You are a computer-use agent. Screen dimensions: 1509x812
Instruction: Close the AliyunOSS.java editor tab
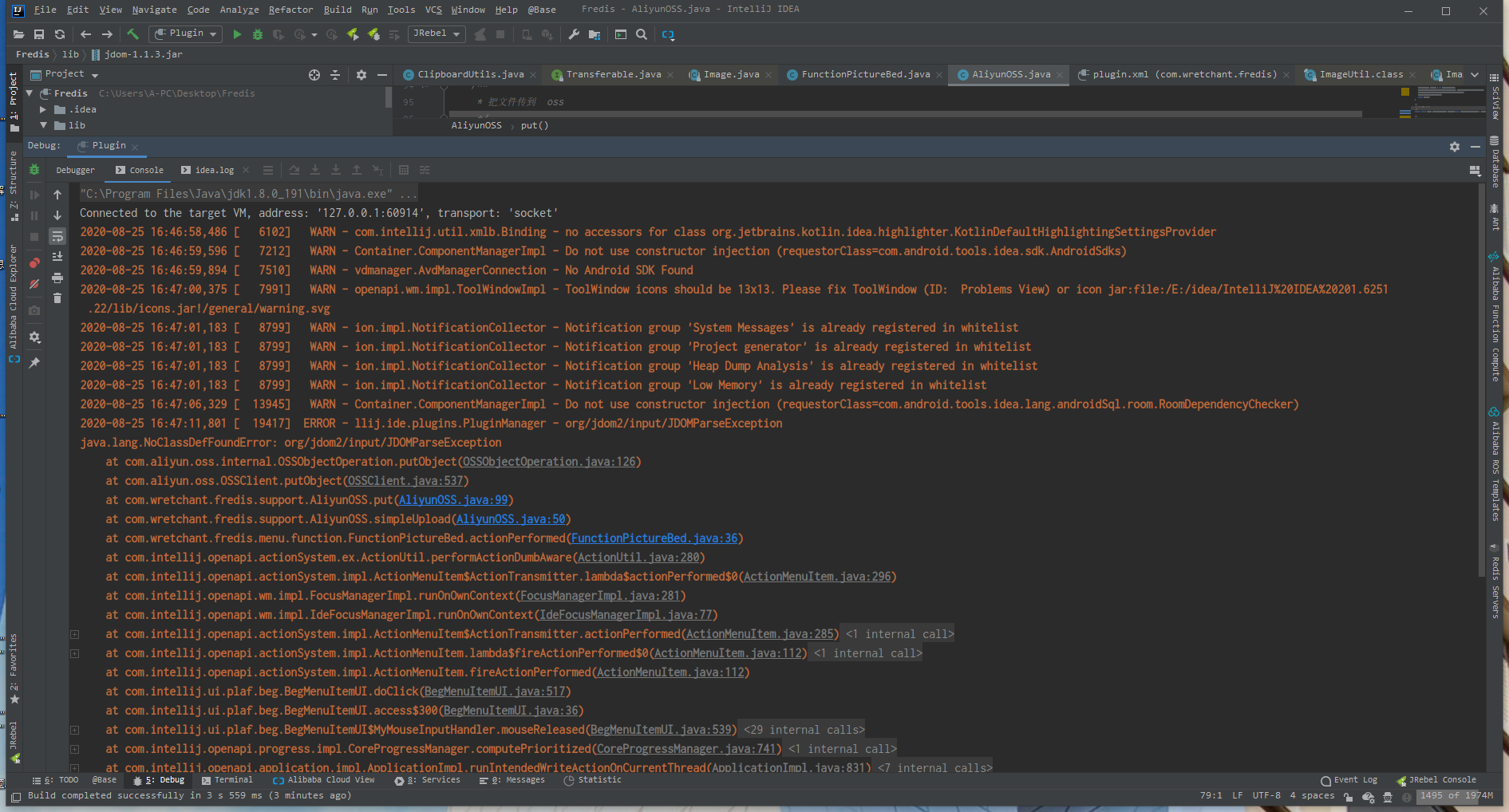[x=1060, y=75]
